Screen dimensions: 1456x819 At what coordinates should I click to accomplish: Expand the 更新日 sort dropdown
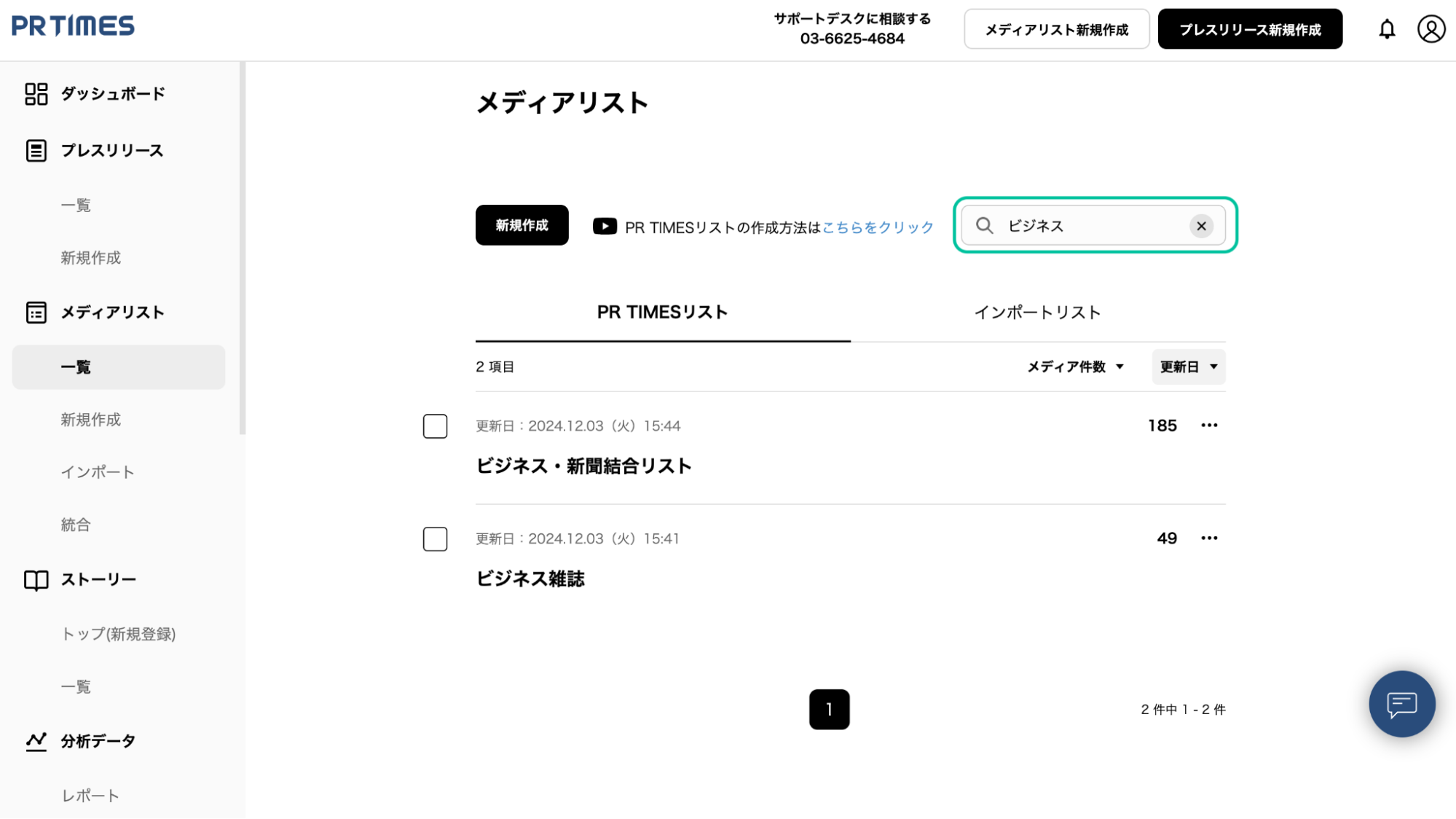point(1188,367)
